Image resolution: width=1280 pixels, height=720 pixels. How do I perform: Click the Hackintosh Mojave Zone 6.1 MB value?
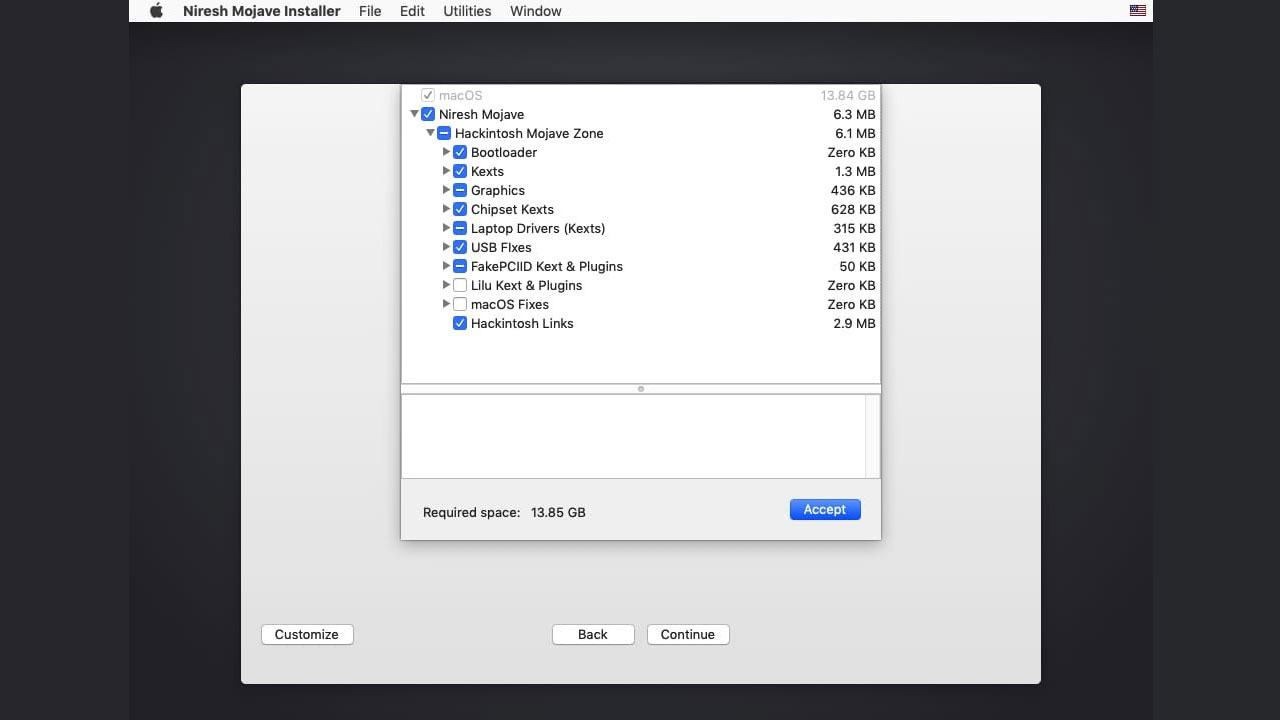pos(855,133)
